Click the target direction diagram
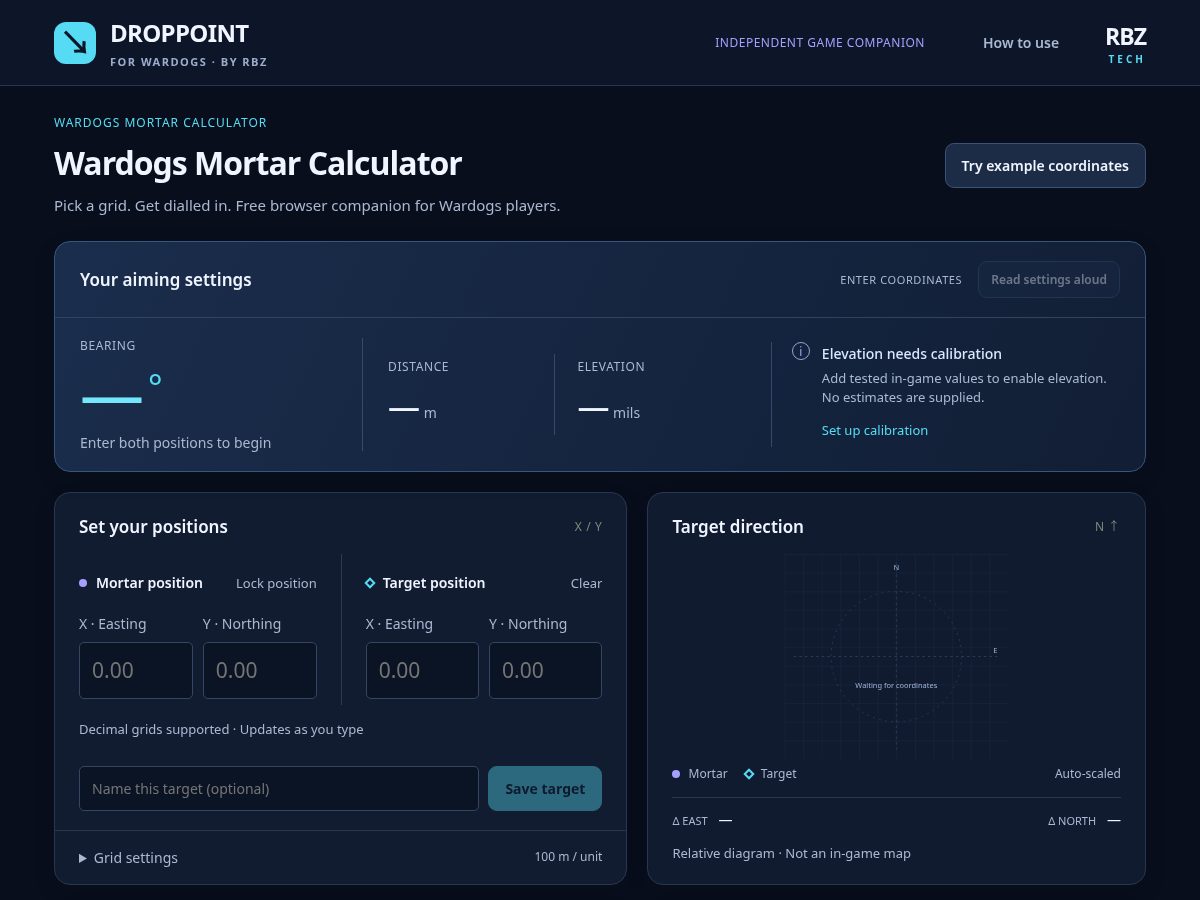The width and height of the screenshot is (1200, 900). tap(896, 656)
